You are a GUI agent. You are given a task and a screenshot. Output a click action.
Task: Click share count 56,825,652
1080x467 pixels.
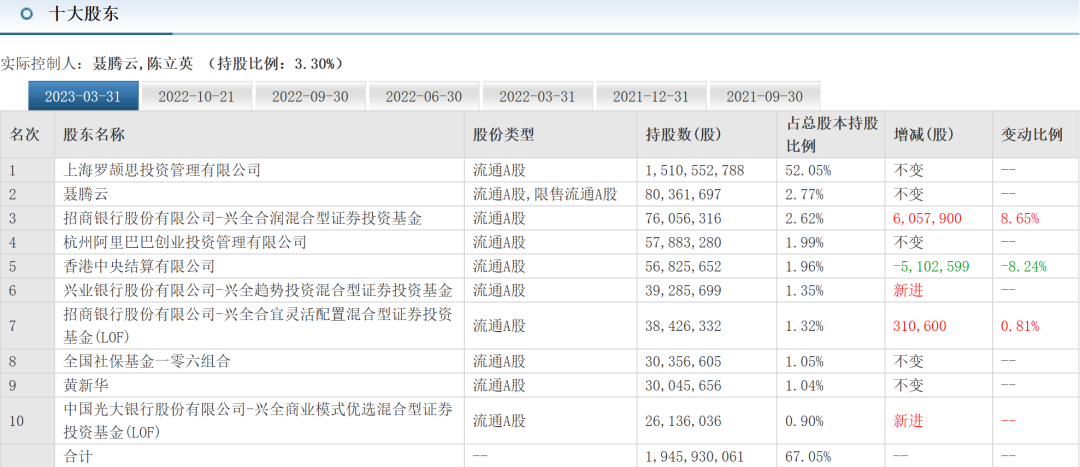click(684, 266)
